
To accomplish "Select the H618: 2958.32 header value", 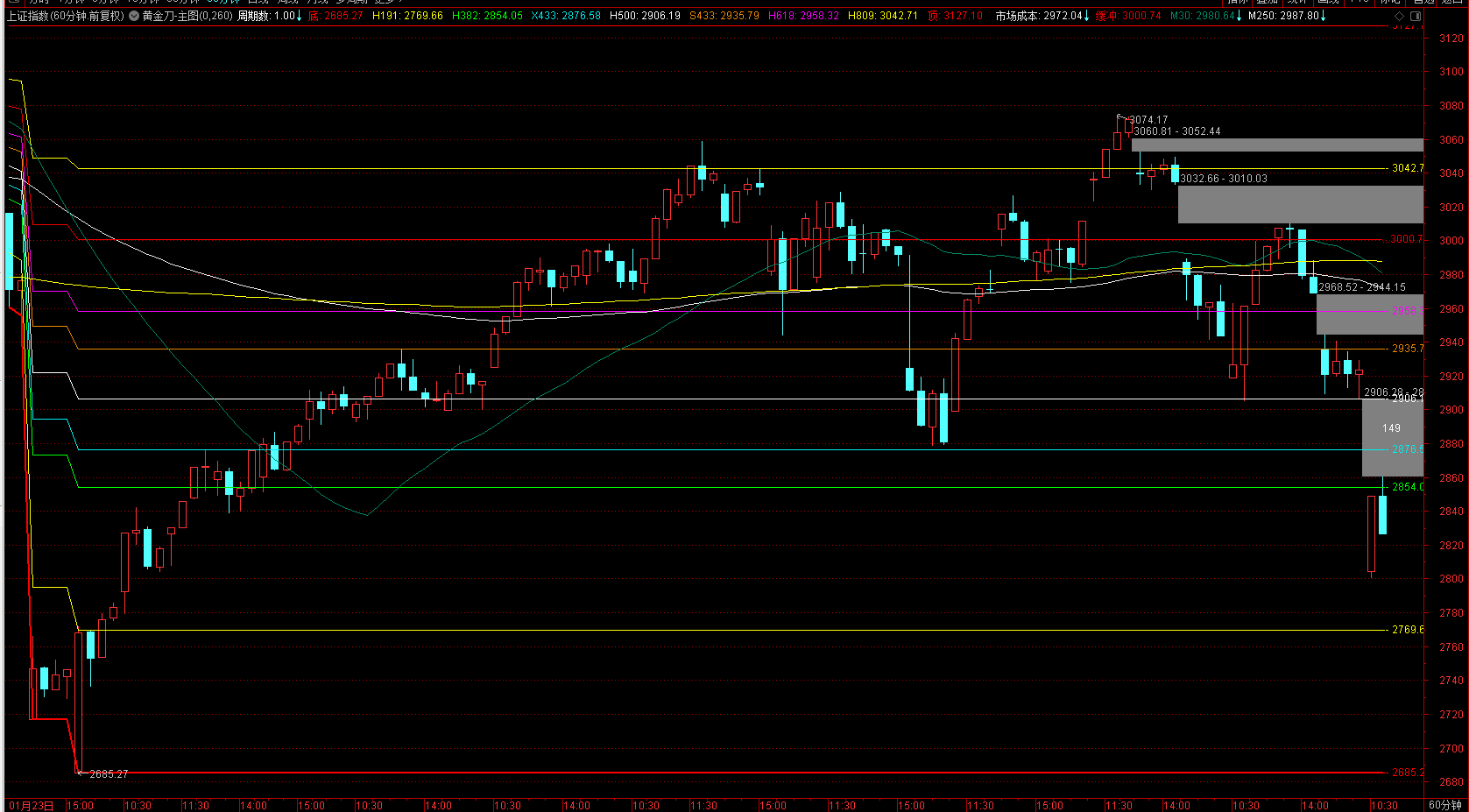I will (x=803, y=16).
